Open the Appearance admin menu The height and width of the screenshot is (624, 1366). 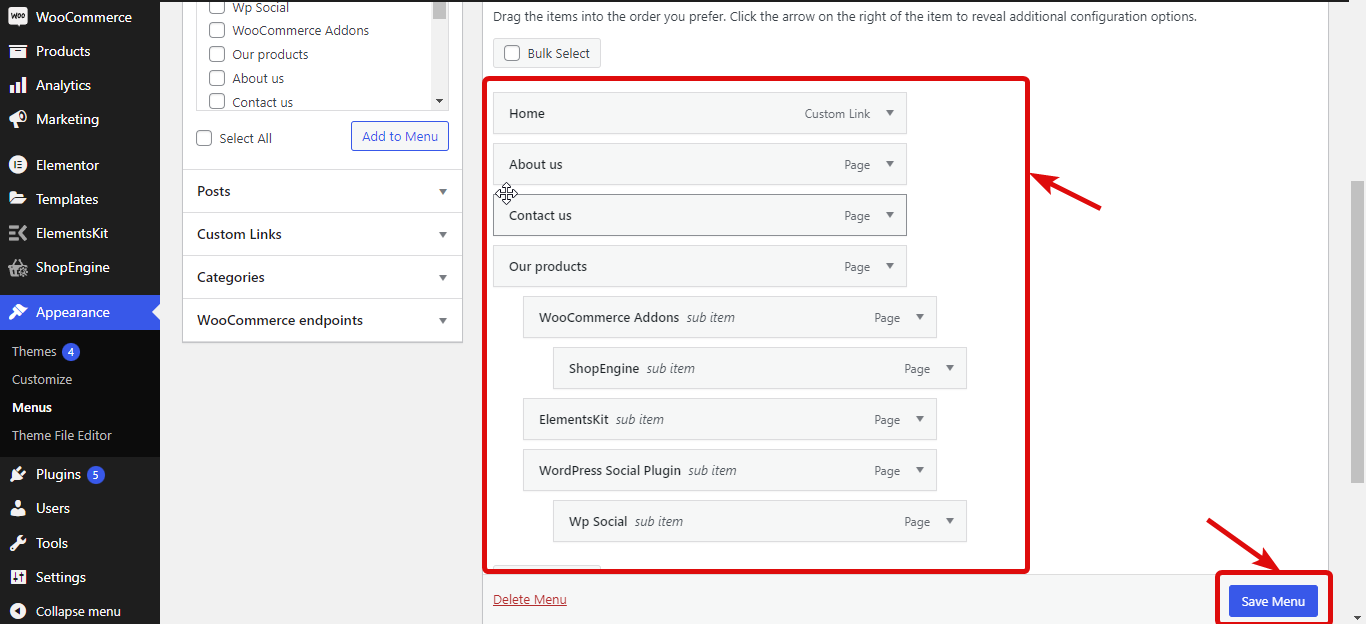[80, 312]
